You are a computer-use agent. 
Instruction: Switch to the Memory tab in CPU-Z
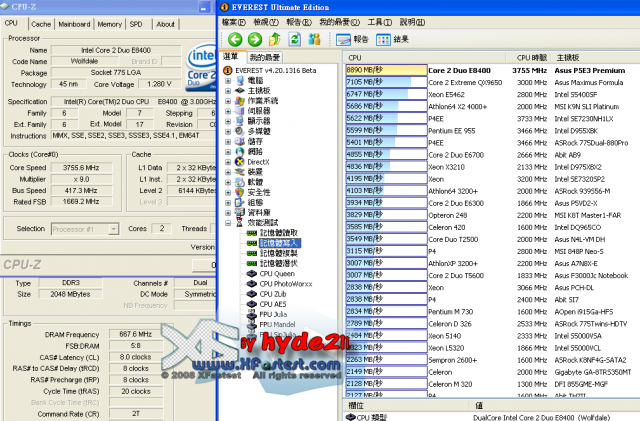tap(109, 24)
